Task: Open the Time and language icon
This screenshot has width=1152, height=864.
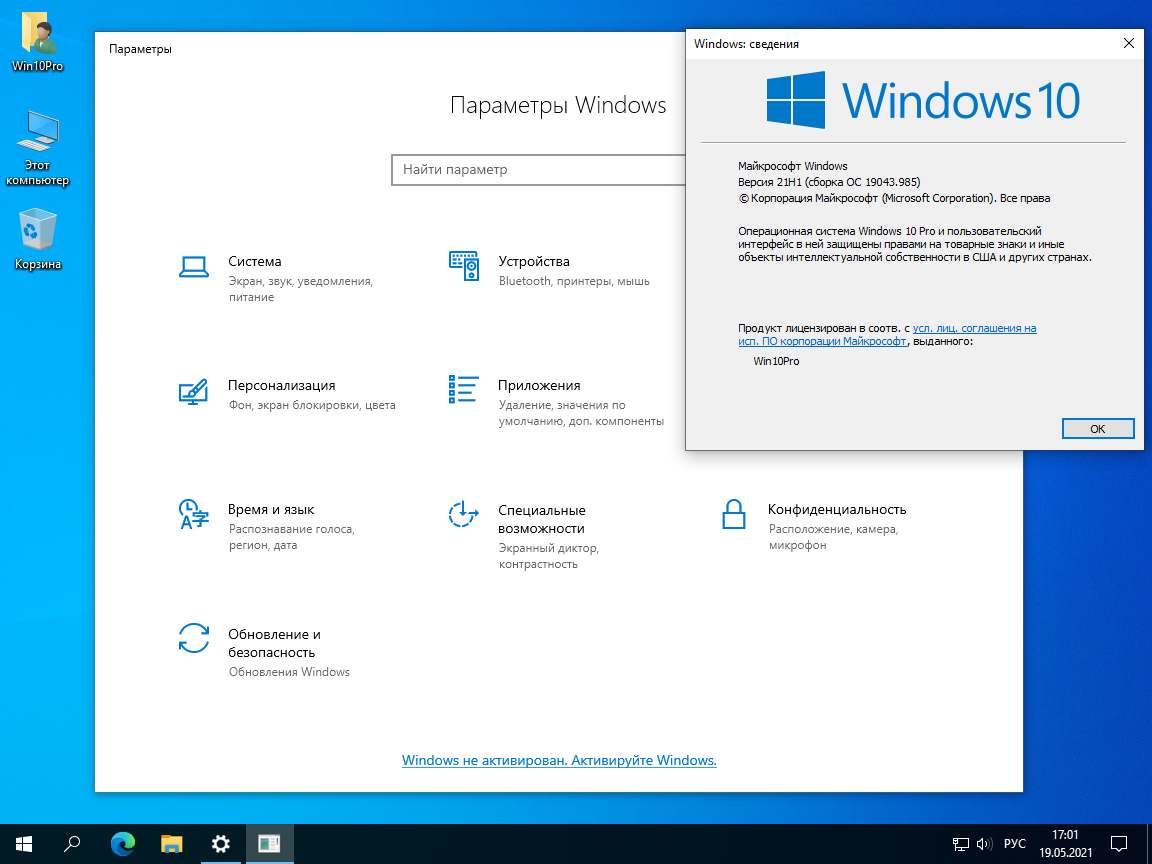Action: (194, 514)
